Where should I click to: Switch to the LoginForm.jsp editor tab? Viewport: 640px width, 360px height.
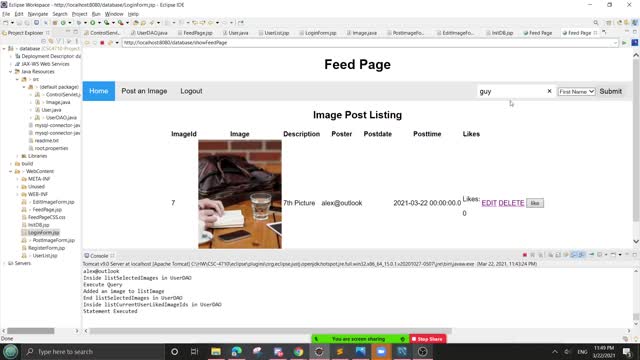[x=318, y=33]
